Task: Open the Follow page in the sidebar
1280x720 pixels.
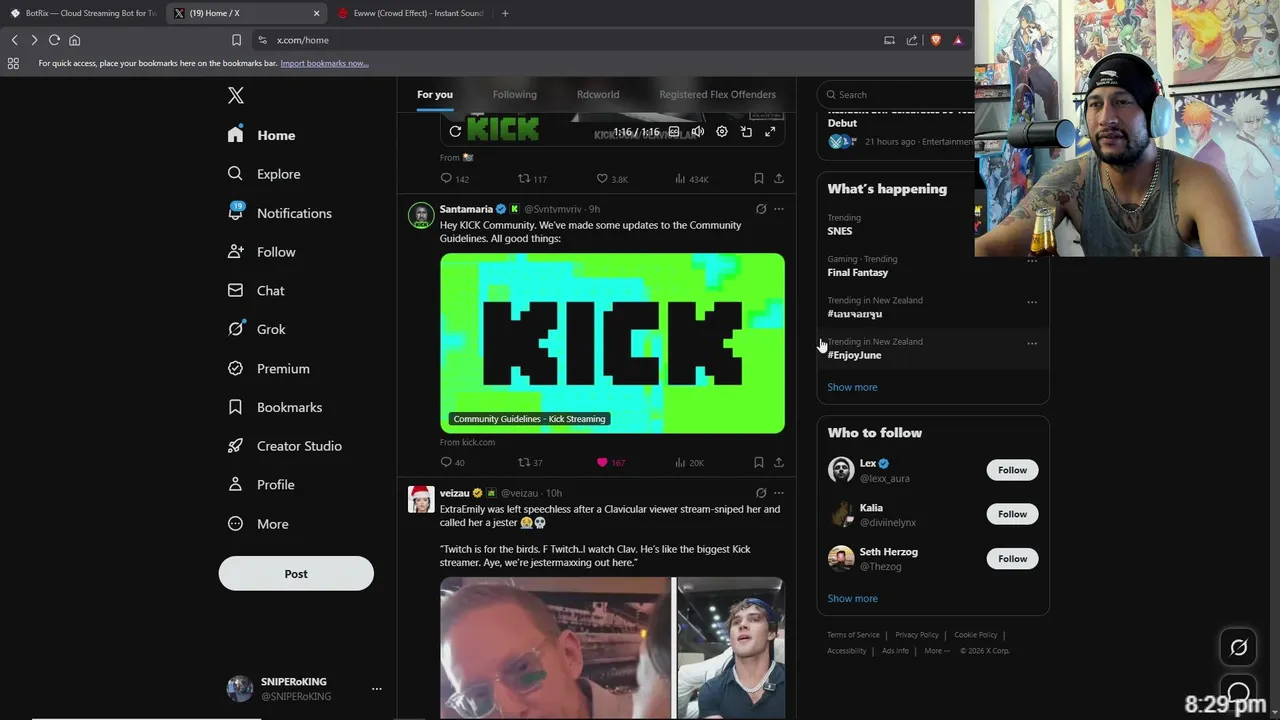Action: coord(261,252)
